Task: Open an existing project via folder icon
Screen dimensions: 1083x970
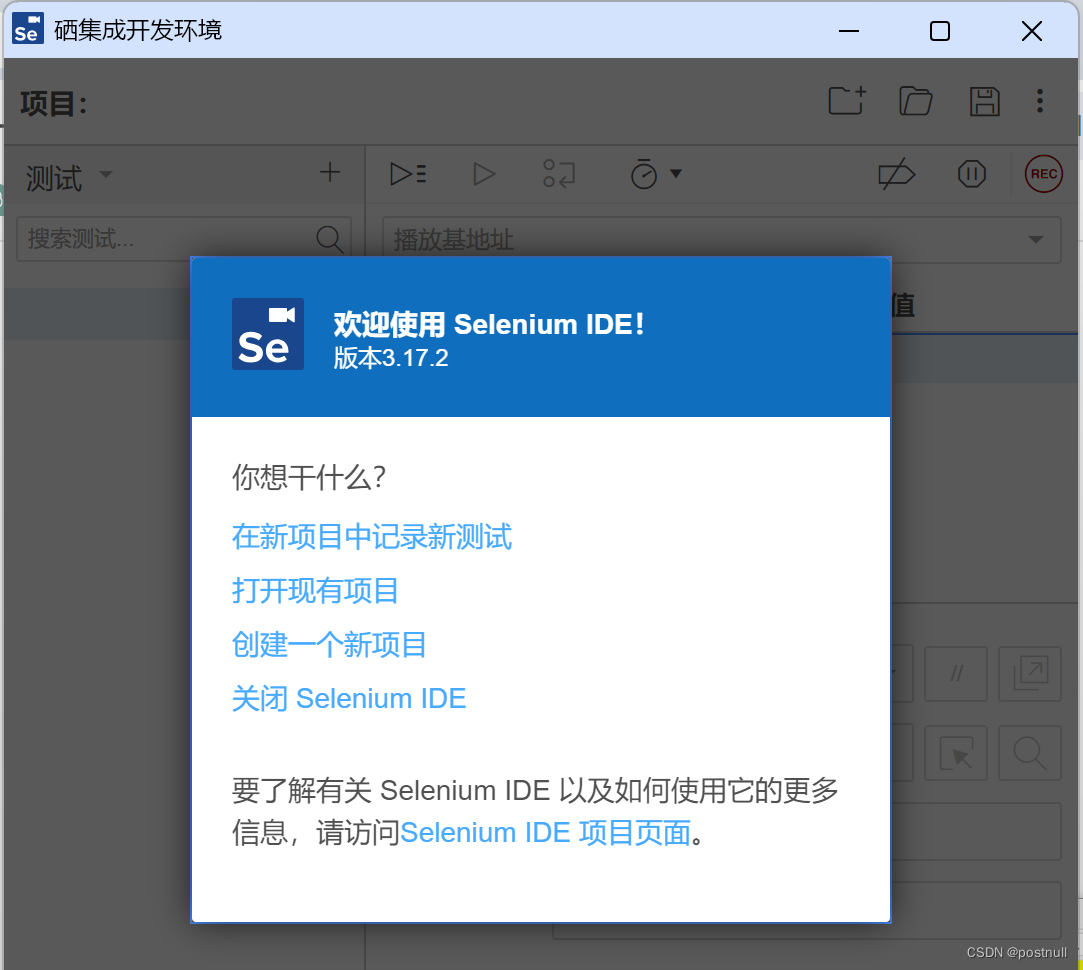Action: [916, 101]
